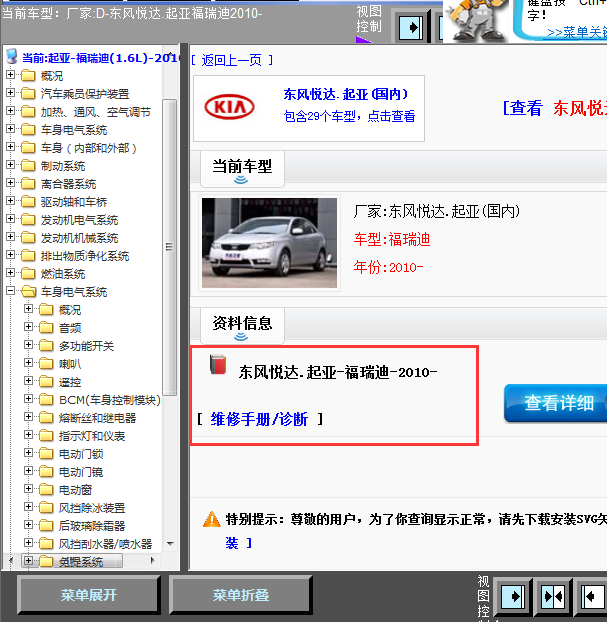This screenshot has height=622, width=607.
Task: Expand BCM(车身控制模块) subfolder
Action: 29,399
